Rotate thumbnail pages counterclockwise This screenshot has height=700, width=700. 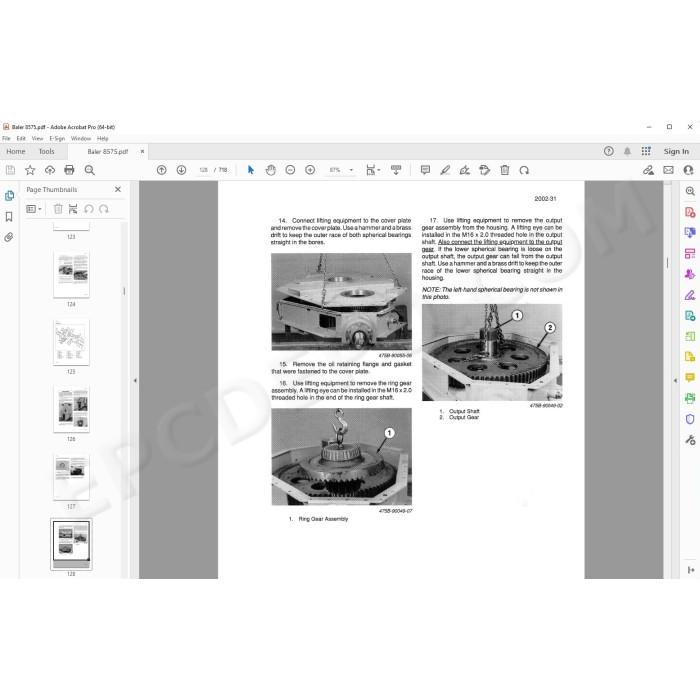pos(88,209)
